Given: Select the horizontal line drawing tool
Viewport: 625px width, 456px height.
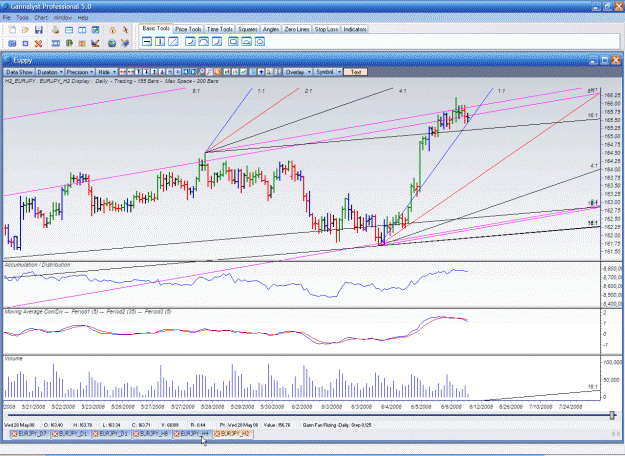Looking at the screenshot, I should [147, 41].
